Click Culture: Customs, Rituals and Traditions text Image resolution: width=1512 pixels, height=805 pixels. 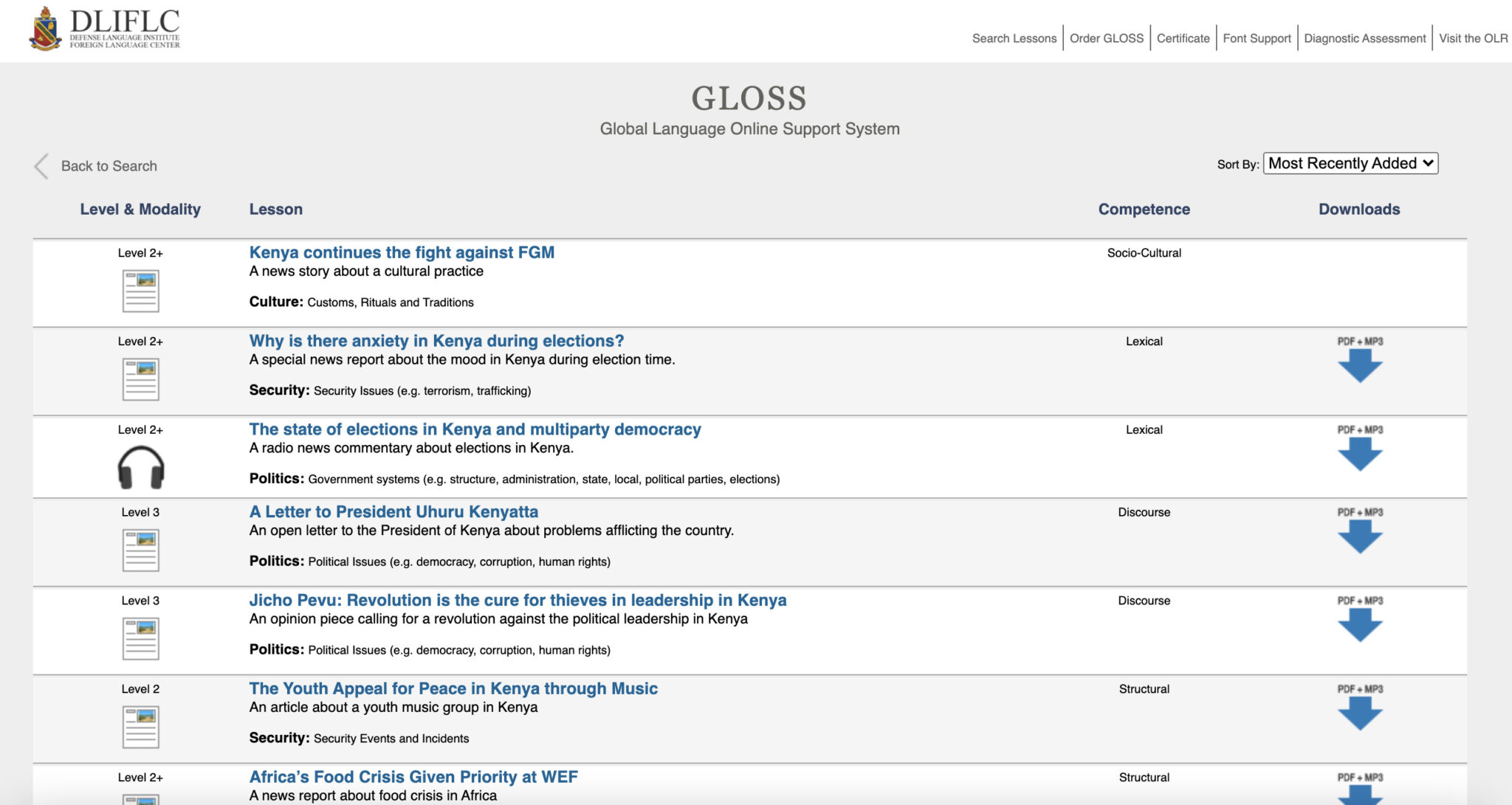coord(361,302)
